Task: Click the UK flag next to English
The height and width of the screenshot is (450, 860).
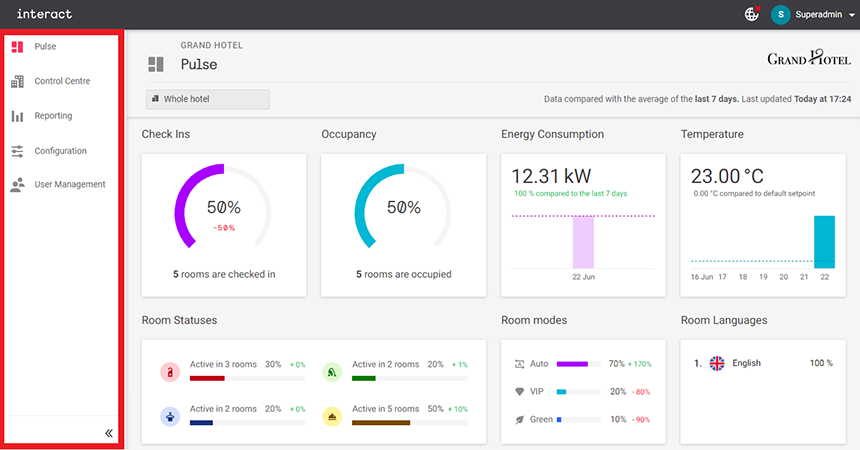Action: (716, 364)
